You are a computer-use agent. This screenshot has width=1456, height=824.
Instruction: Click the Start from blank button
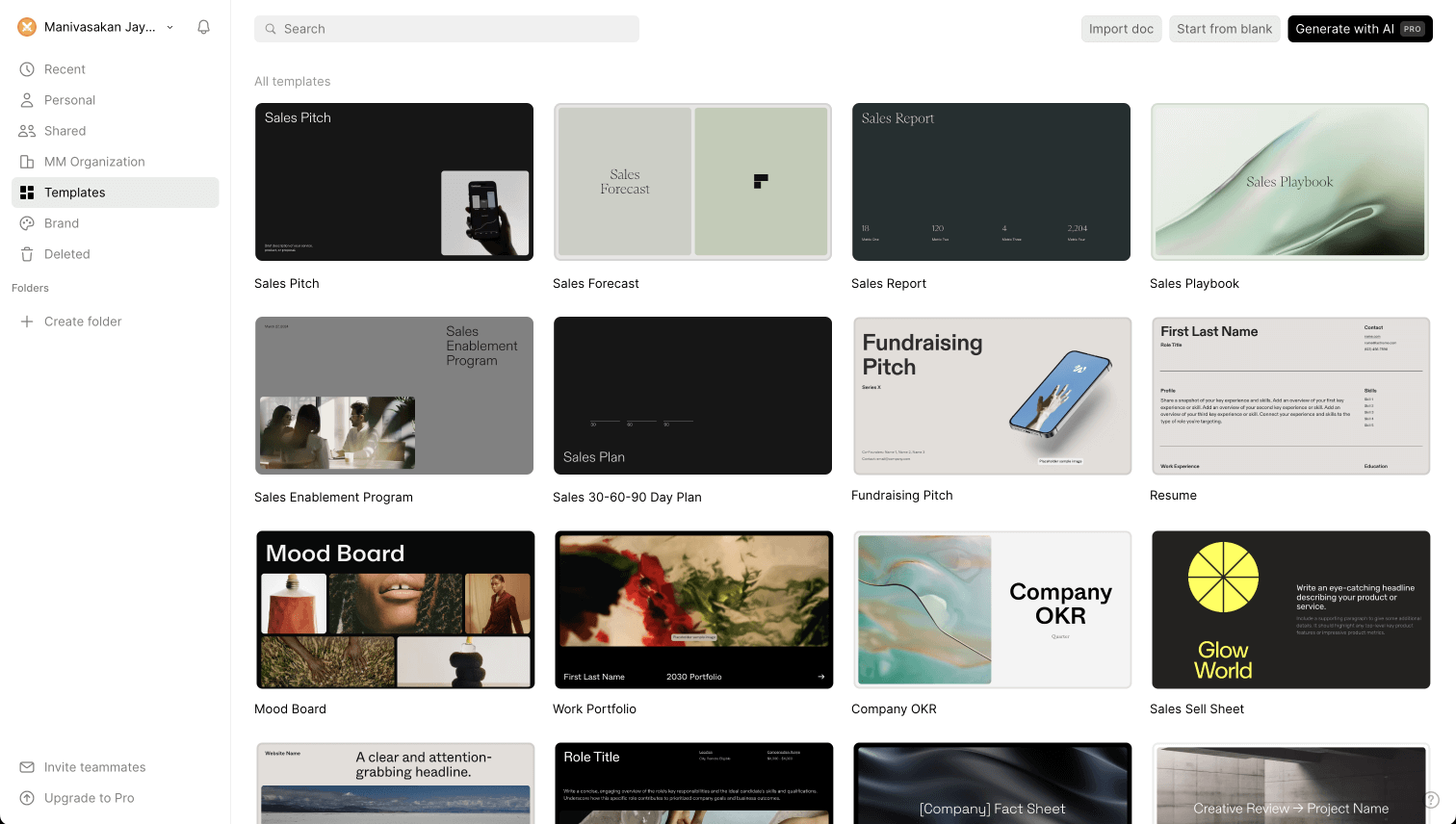pyautogui.click(x=1224, y=29)
